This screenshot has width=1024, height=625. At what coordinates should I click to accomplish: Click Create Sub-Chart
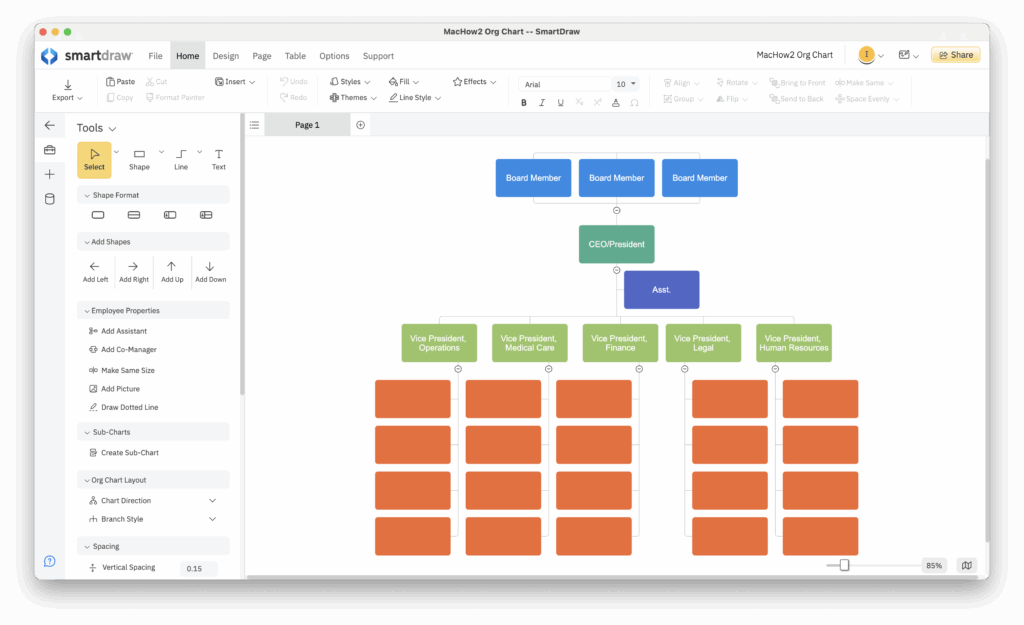(123, 453)
